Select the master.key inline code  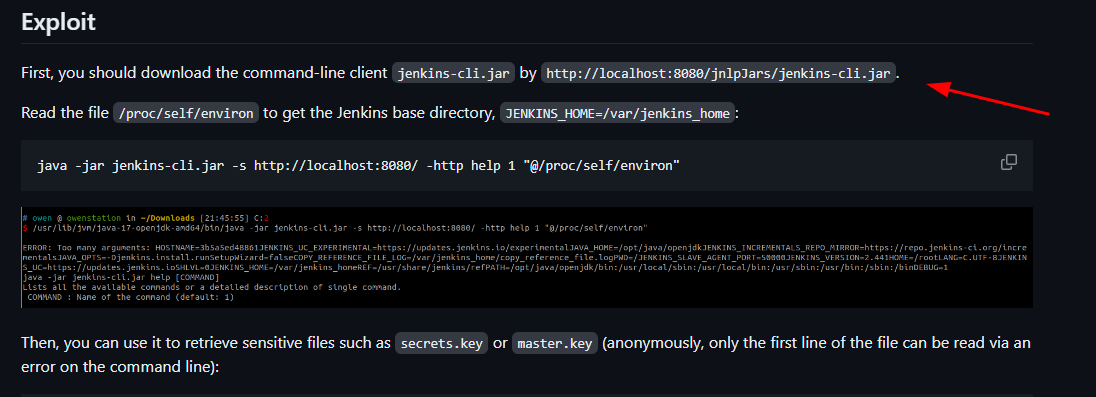coord(555,344)
